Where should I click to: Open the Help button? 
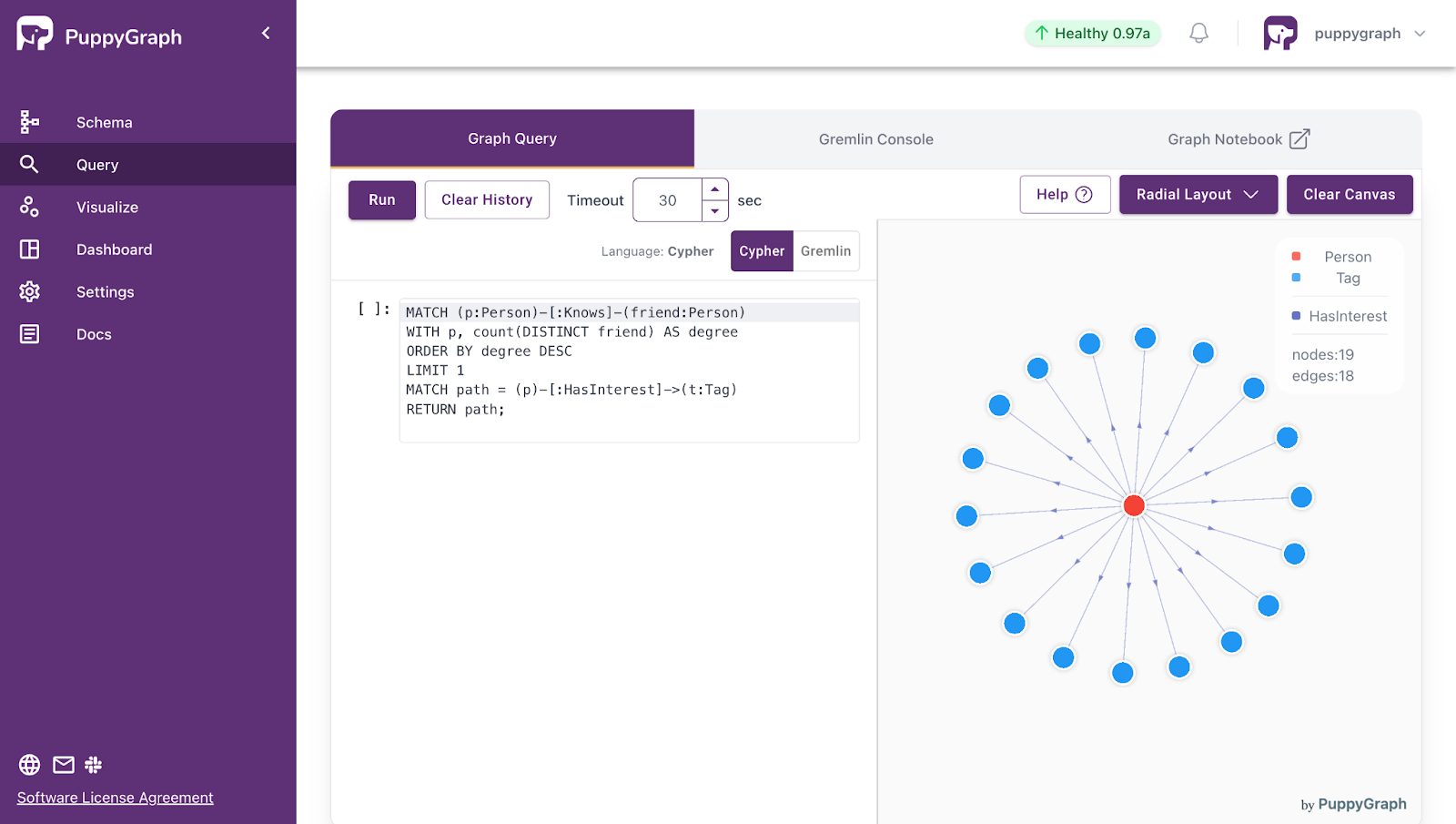coord(1065,194)
